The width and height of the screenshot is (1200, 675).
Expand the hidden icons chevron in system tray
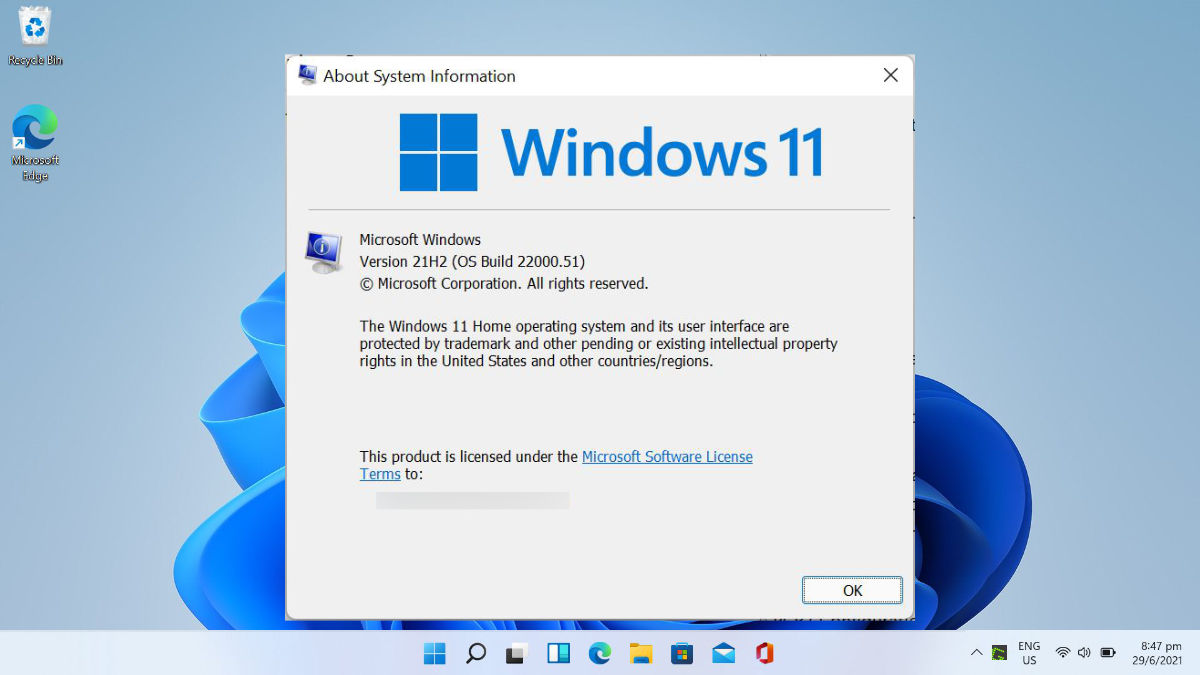[x=977, y=653]
